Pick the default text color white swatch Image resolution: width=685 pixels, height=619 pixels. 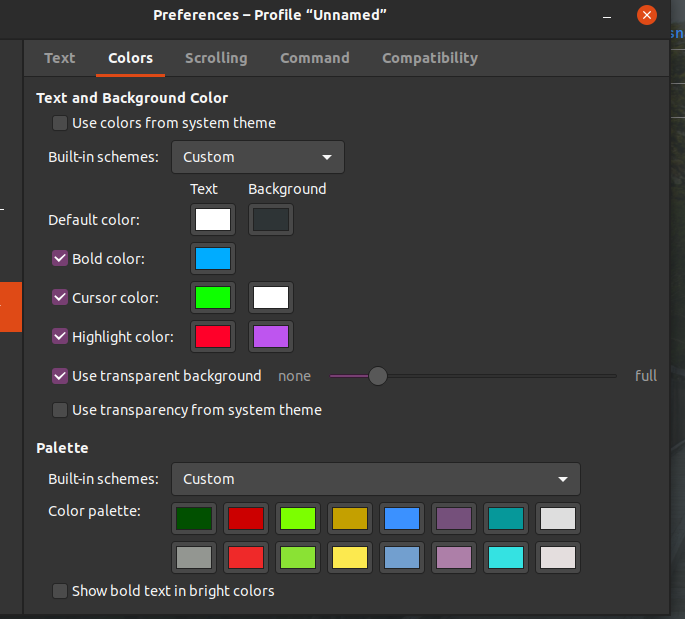pos(213,219)
